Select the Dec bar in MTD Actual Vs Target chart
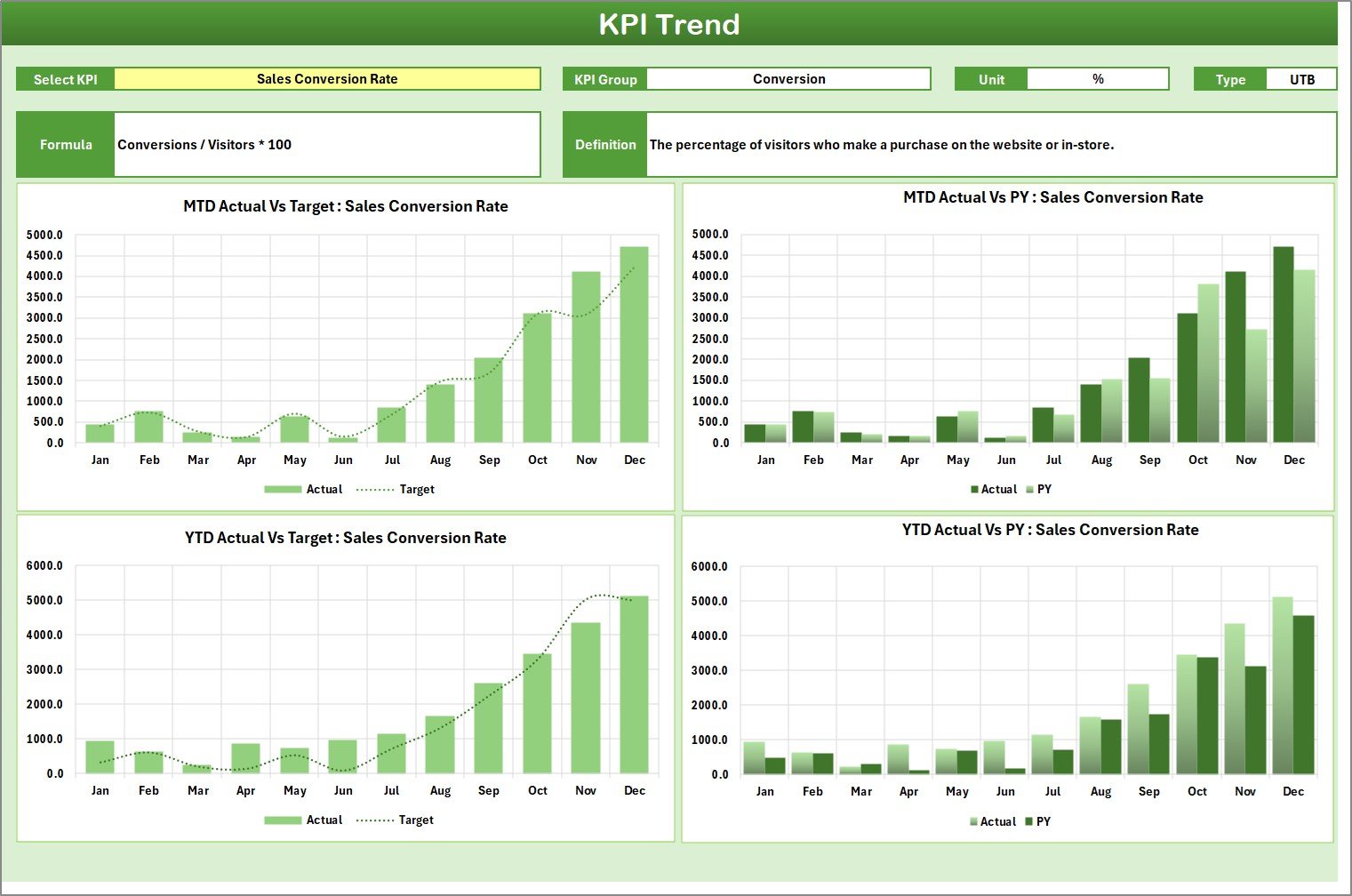The height and width of the screenshot is (896, 1352). [634, 347]
